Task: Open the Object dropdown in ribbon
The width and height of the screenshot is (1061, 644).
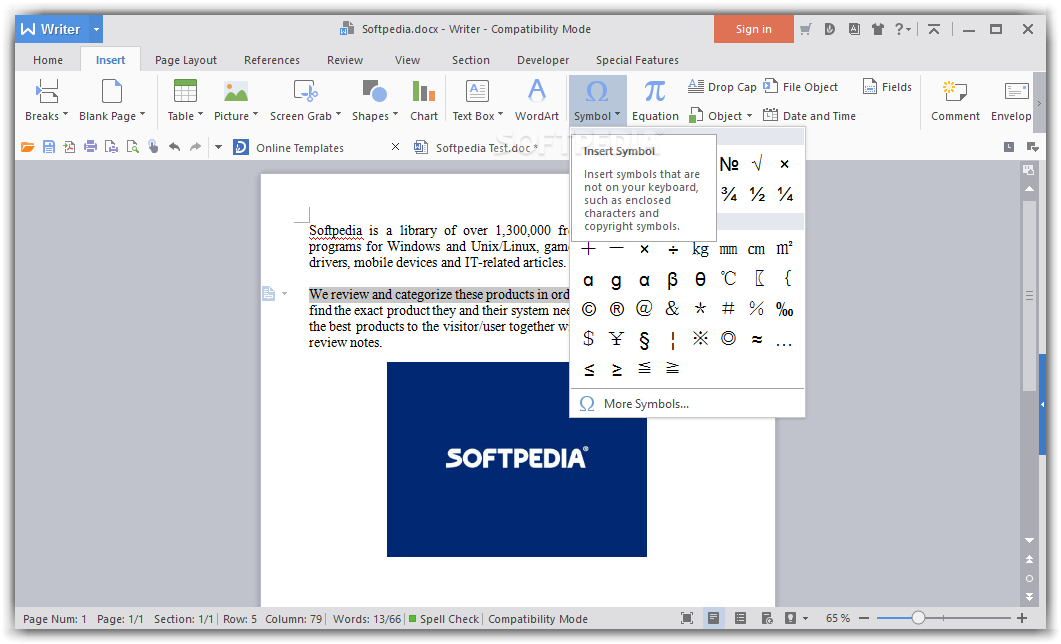Action: [x=721, y=116]
